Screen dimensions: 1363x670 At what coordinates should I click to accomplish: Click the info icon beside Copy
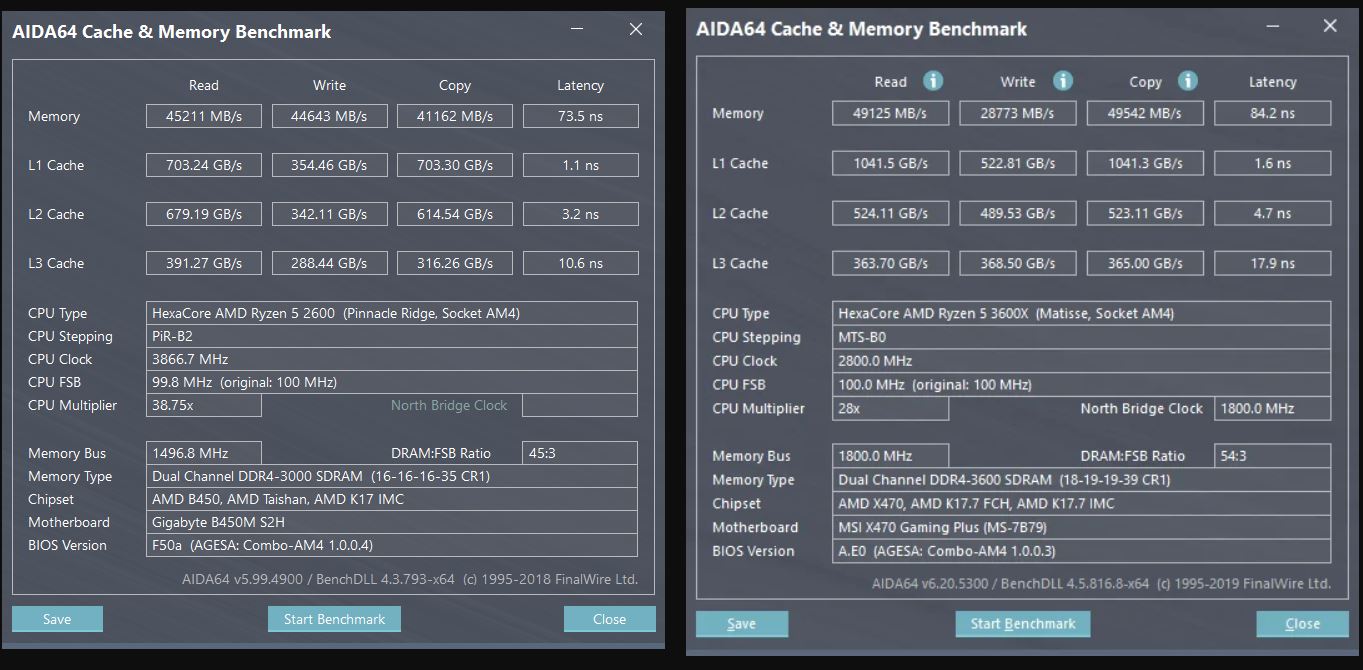tap(1187, 81)
